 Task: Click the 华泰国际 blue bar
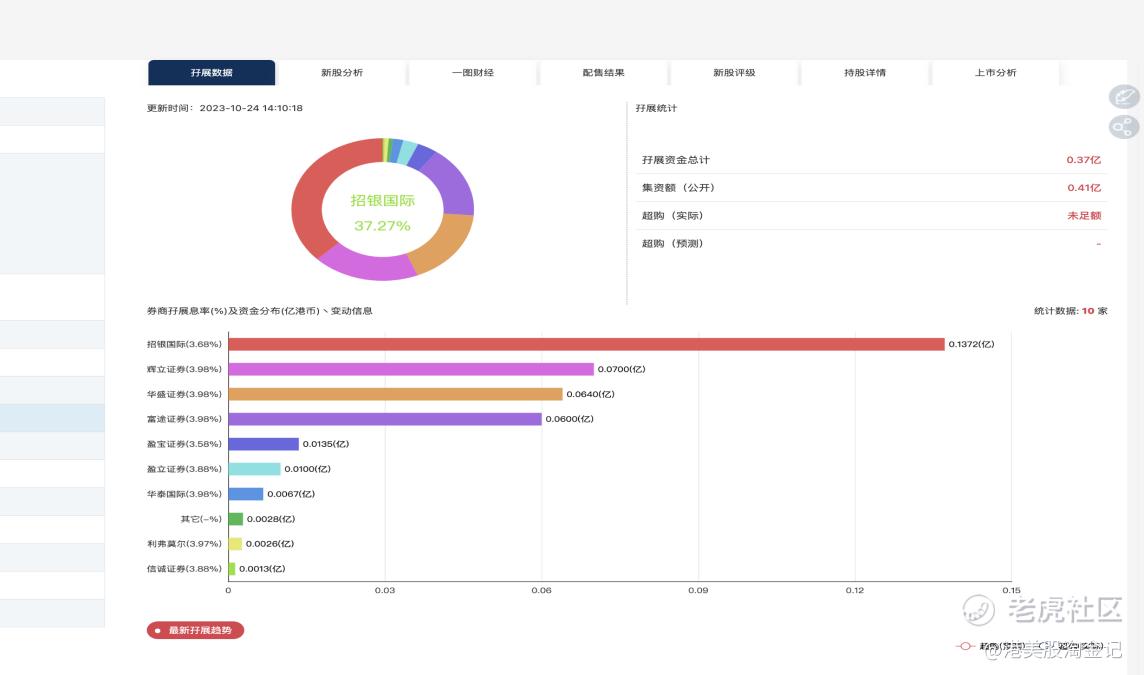[x=246, y=494]
